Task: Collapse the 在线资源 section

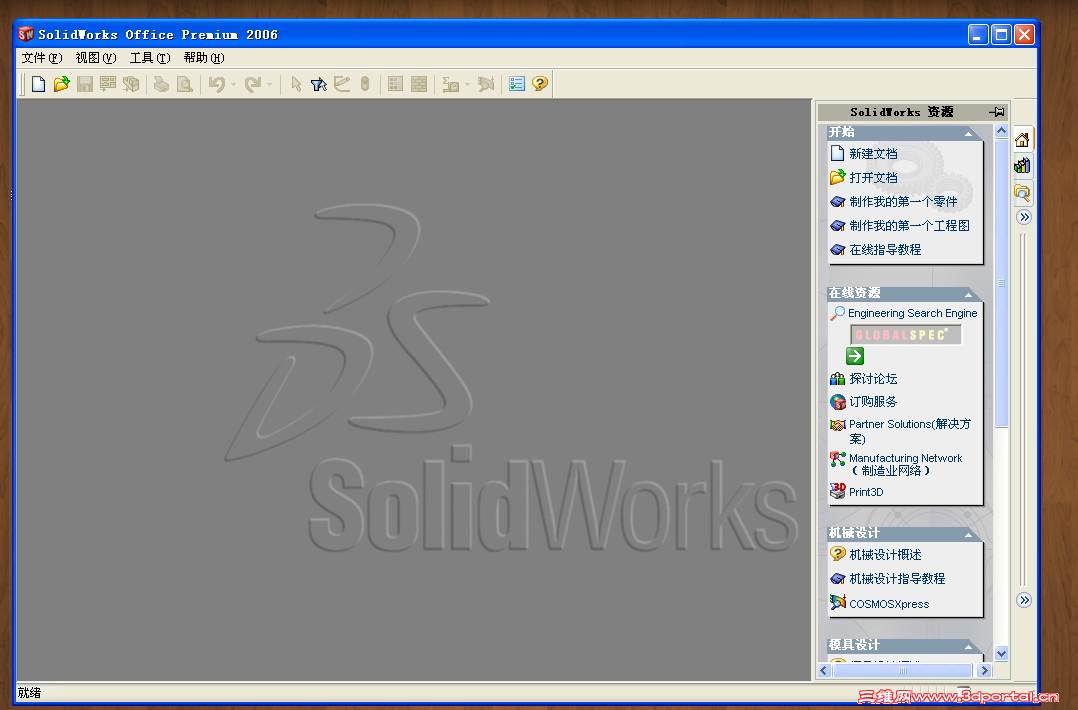Action: pos(969,295)
